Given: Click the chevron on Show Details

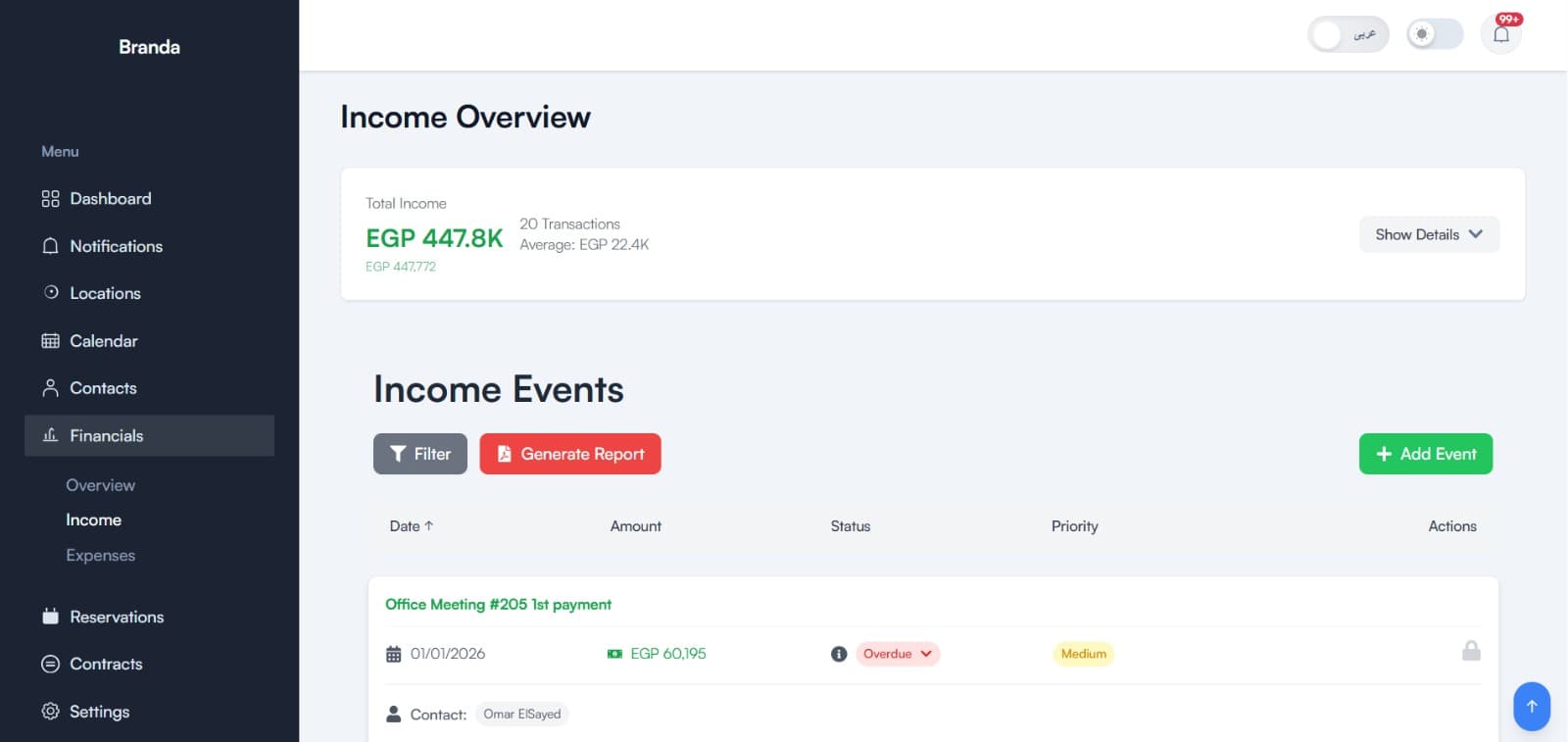Looking at the screenshot, I should pos(1476,233).
